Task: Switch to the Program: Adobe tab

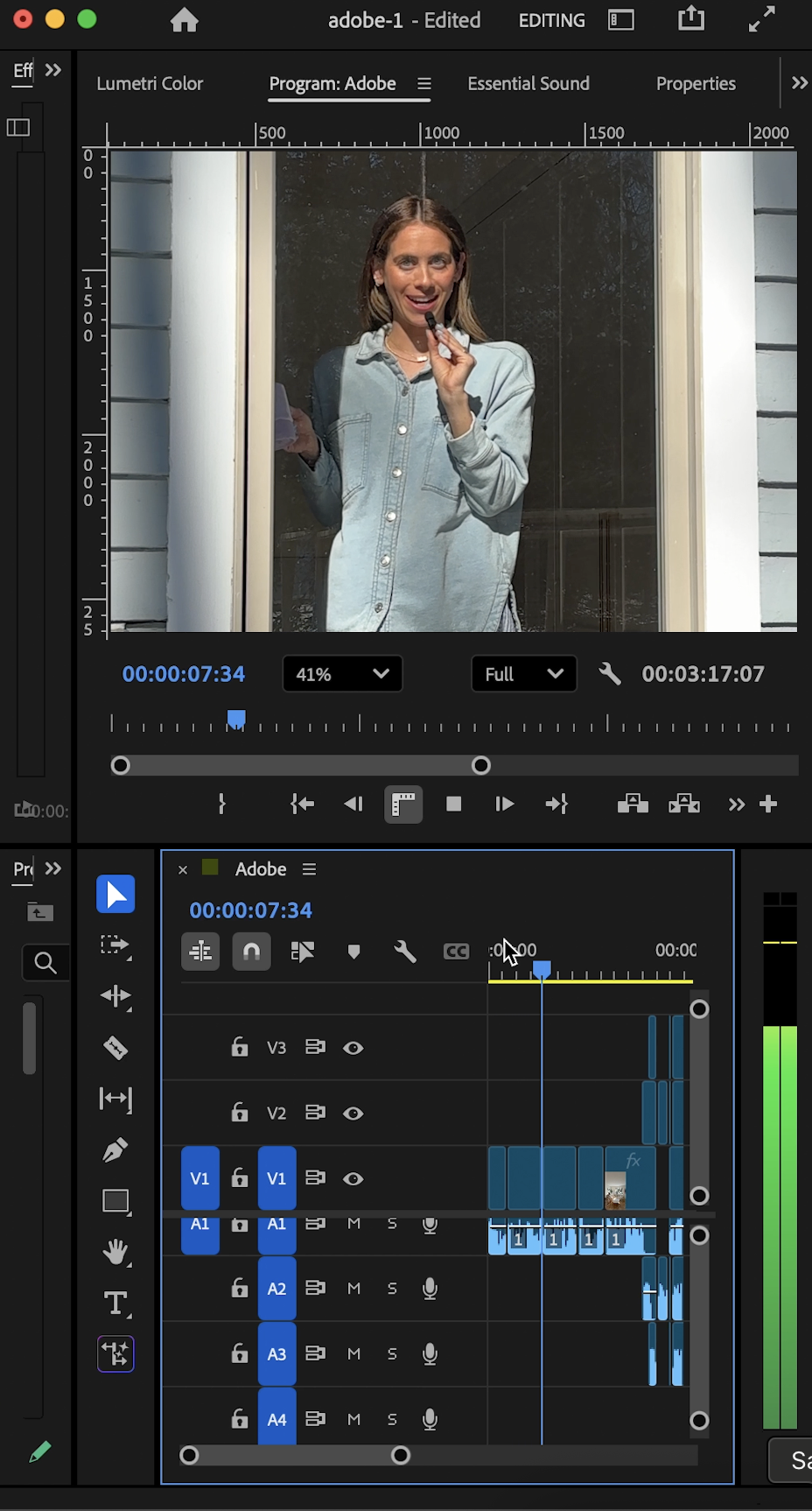Action: pos(332,84)
